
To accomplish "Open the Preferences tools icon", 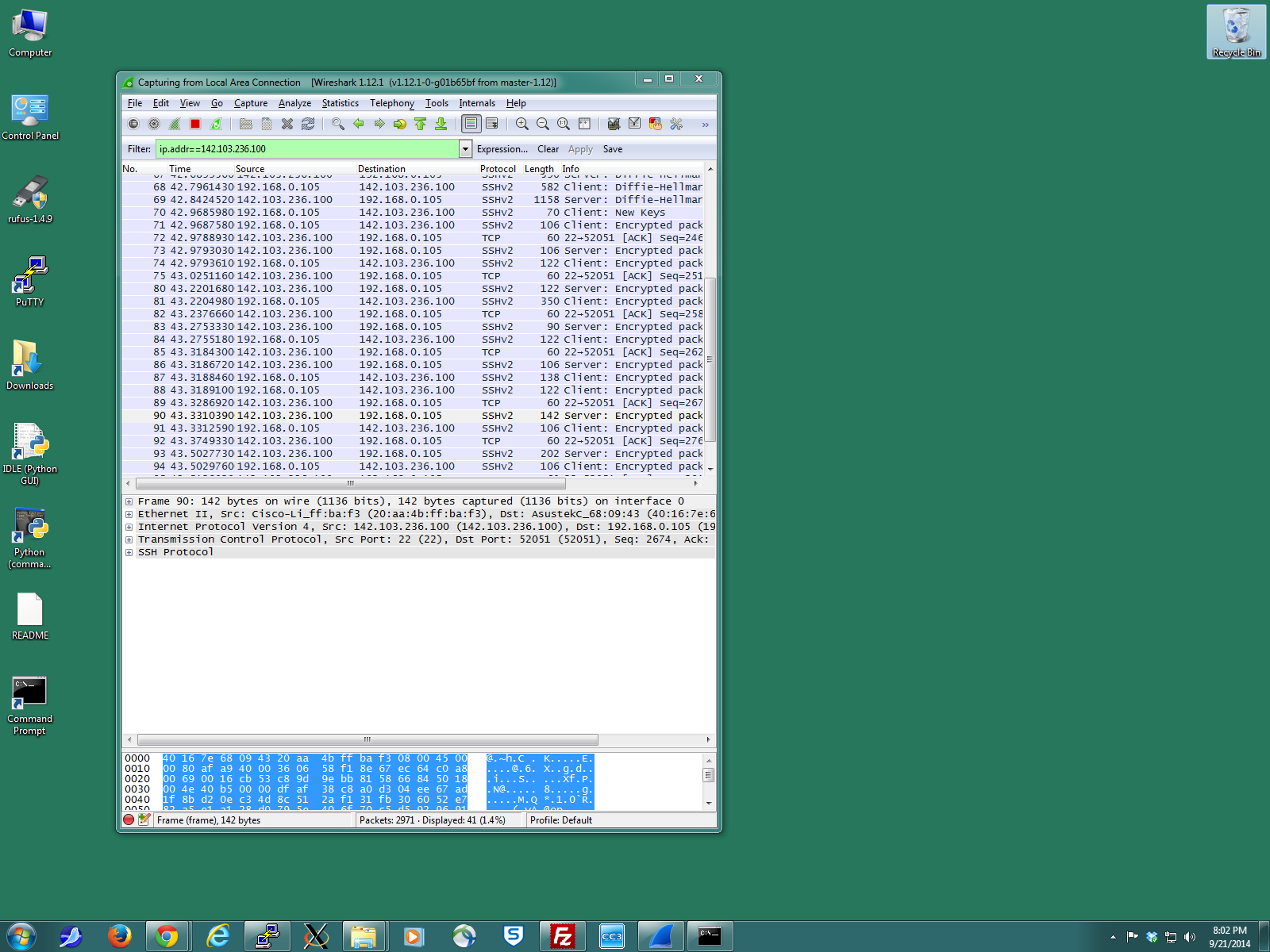I will (676, 124).
